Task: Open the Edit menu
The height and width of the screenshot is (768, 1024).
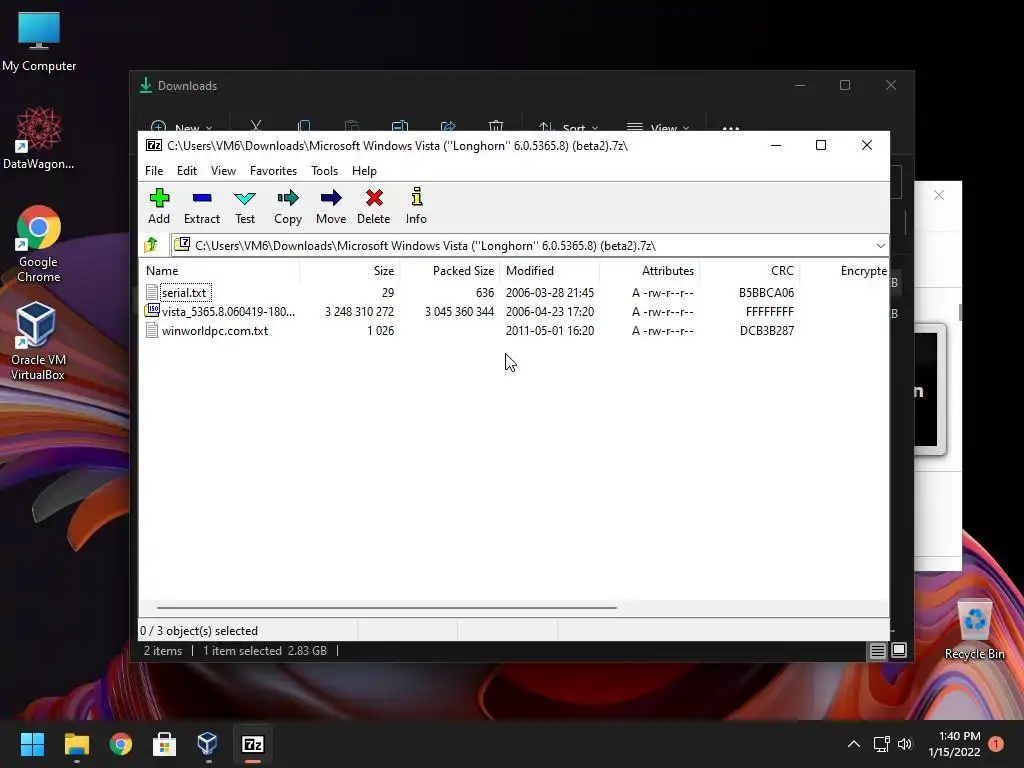Action: 187,170
